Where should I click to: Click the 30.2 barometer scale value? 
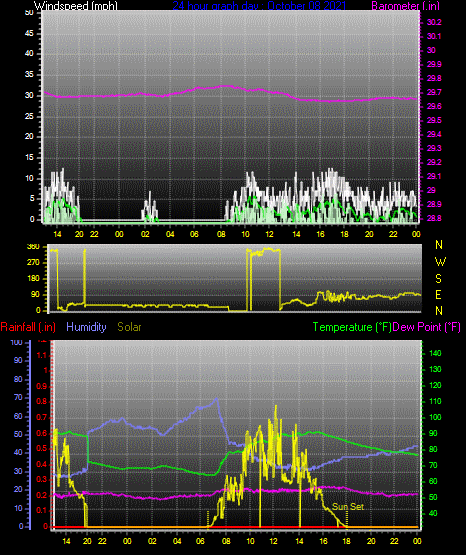[434, 22]
